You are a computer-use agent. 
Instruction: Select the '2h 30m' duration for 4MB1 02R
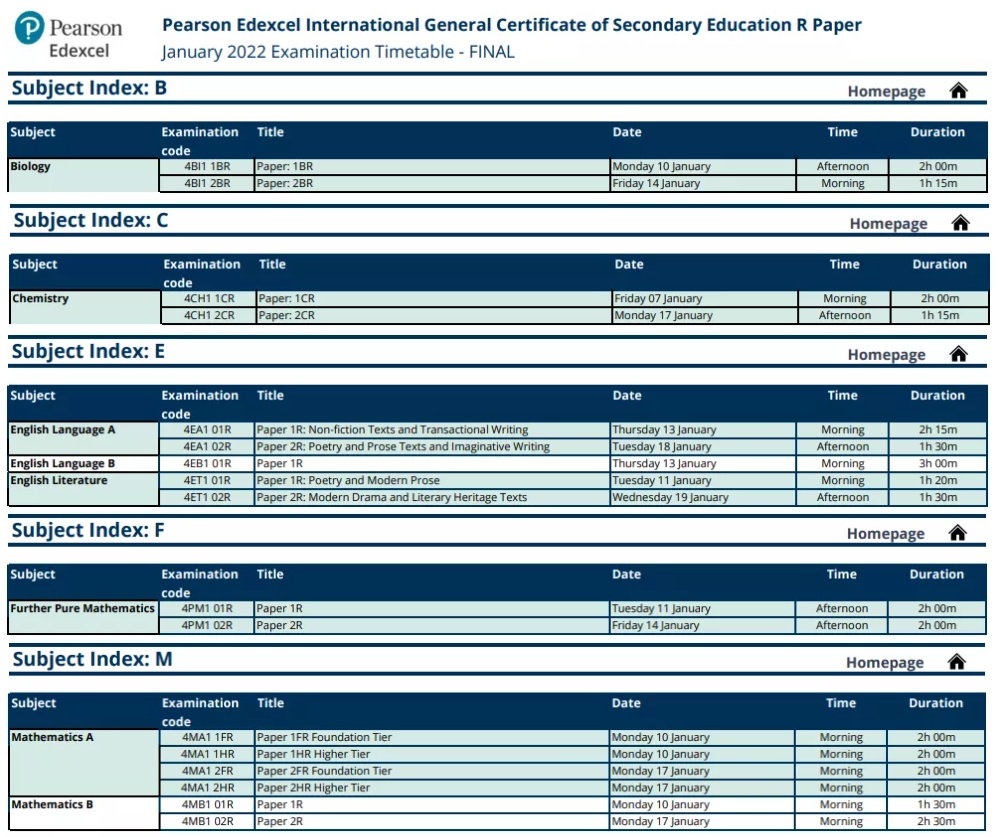pos(936,822)
